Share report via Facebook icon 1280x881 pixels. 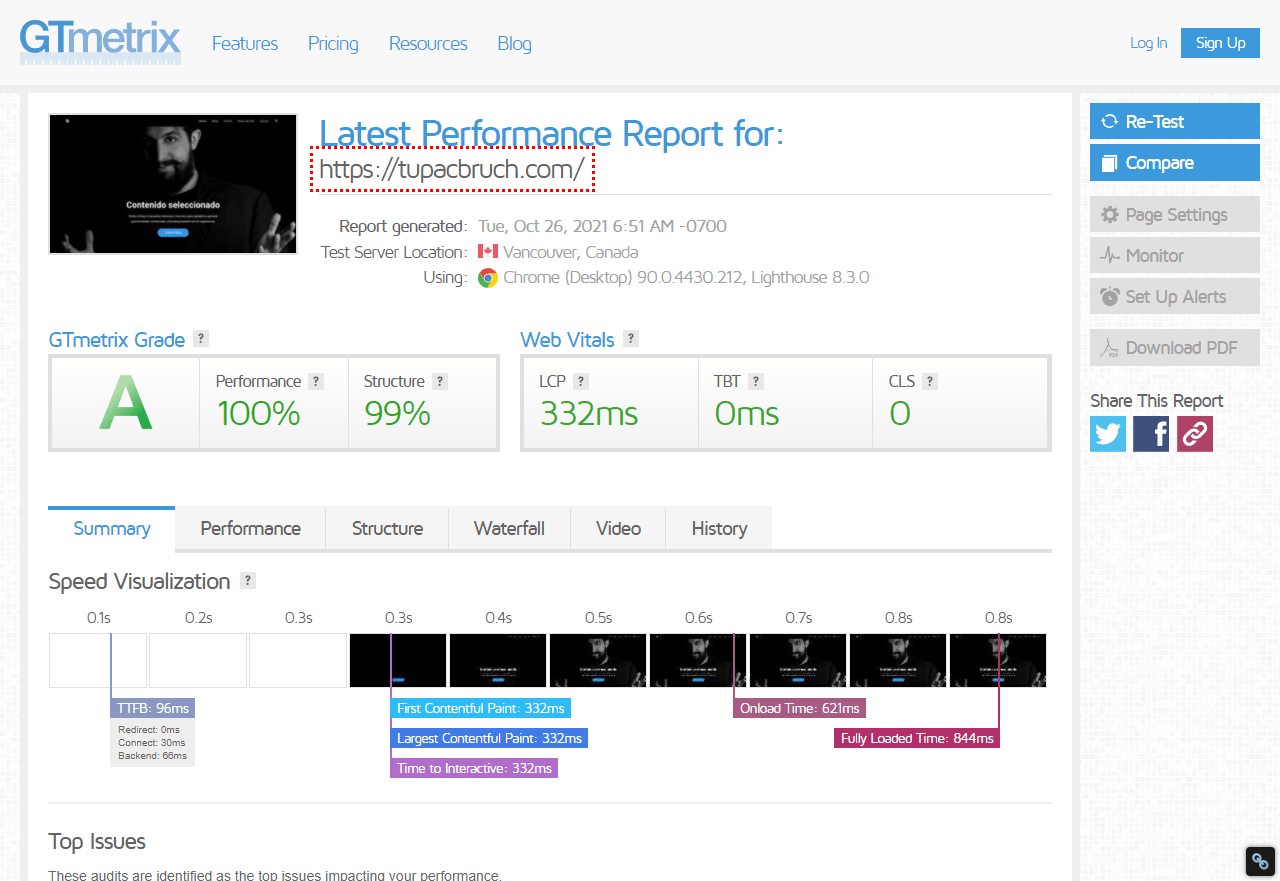point(1150,433)
